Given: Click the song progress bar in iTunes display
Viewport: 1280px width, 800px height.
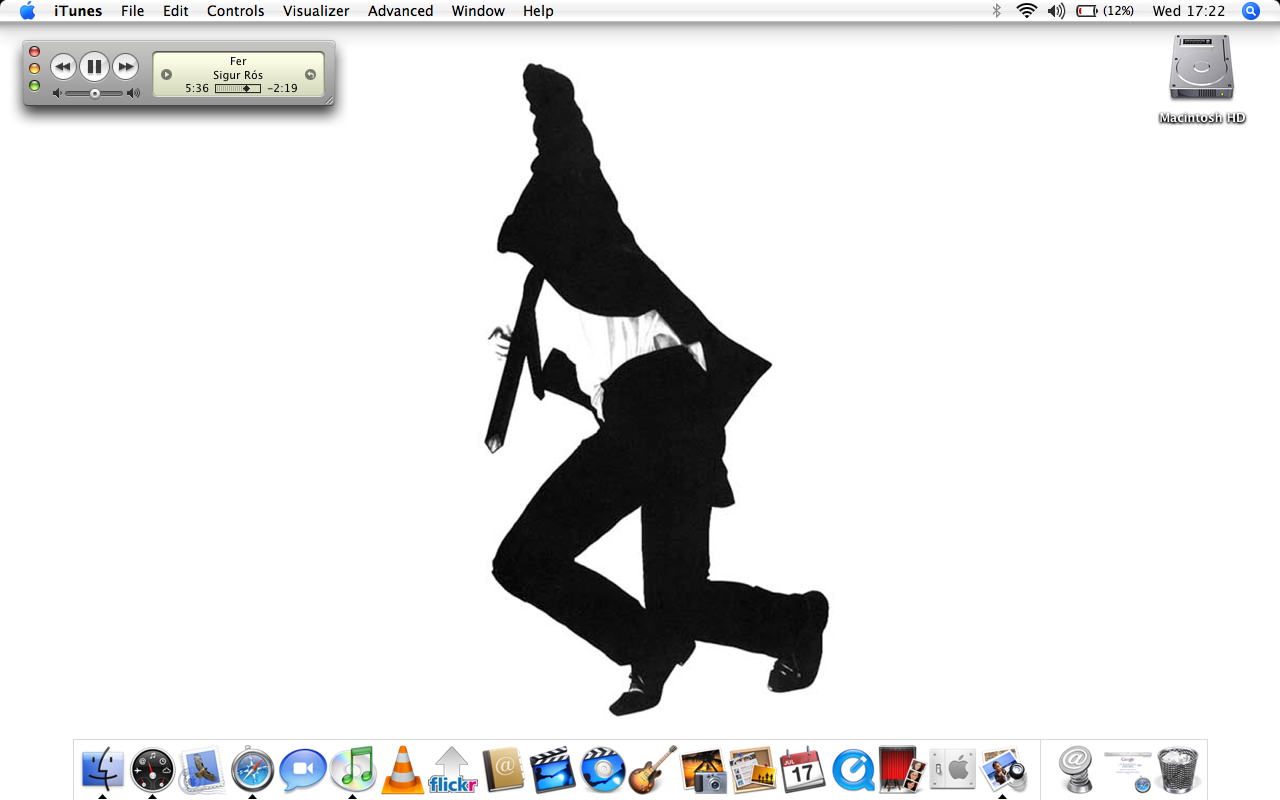Looking at the screenshot, I should point(238,88).
